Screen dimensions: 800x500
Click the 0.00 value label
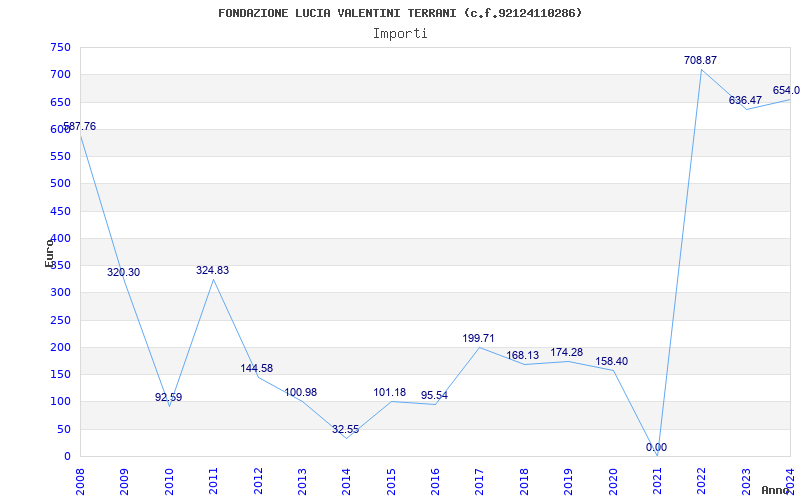(656, 448)
